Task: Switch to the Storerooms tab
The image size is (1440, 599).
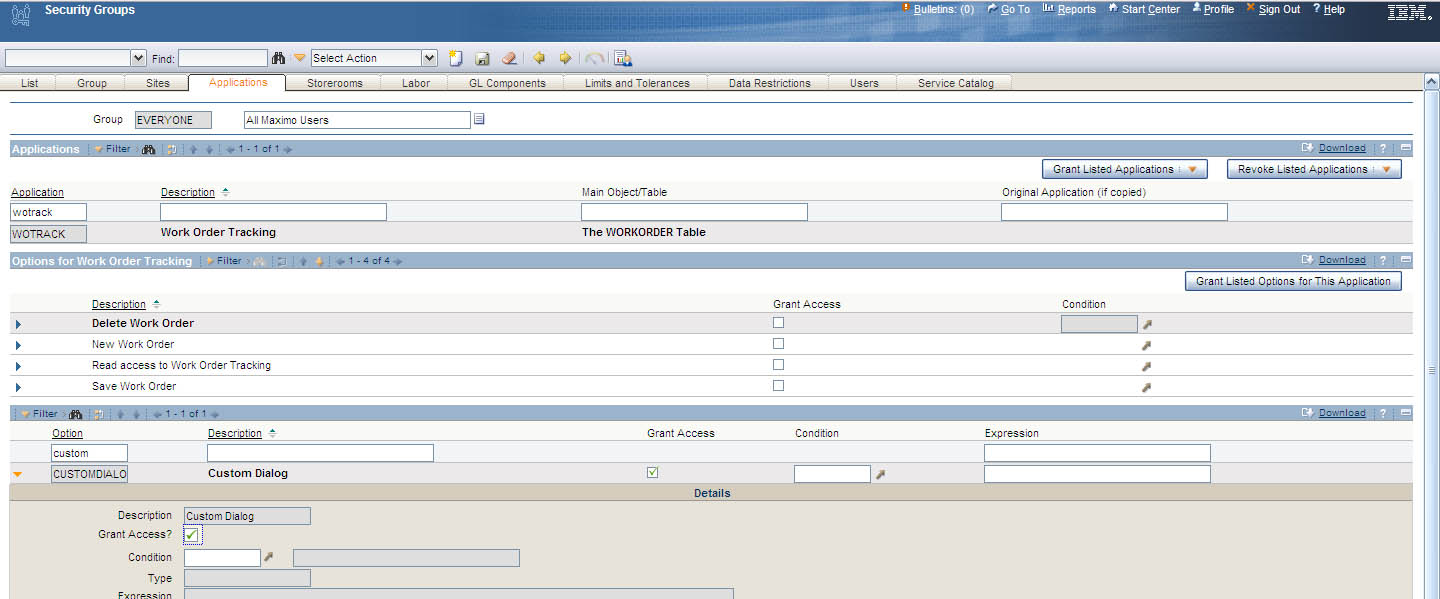Action: pos(335,83)
